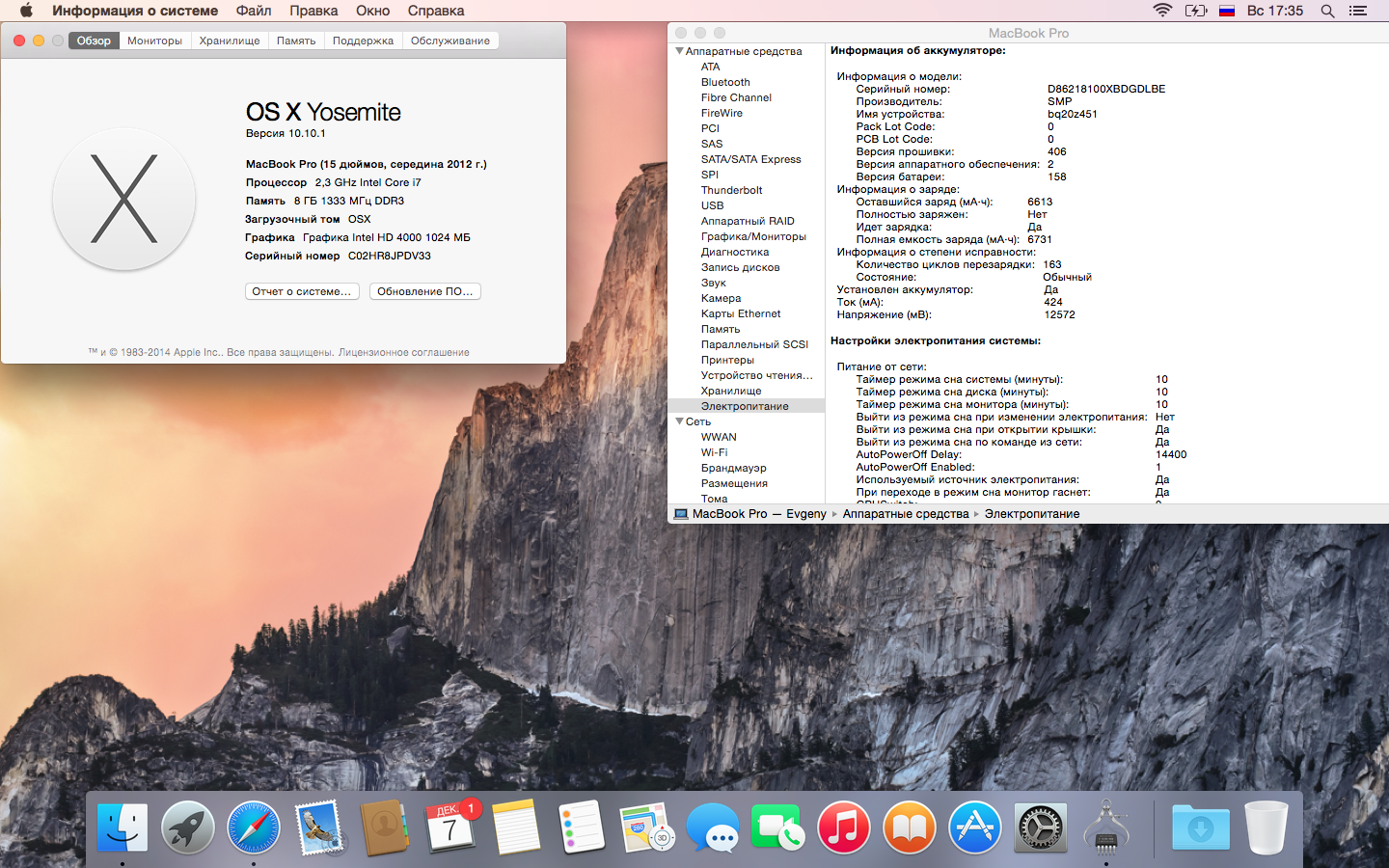Collapse the Аппаратные средства tree section
Image resolution: width=1389 pixels, height=868 pixels.
679,51
